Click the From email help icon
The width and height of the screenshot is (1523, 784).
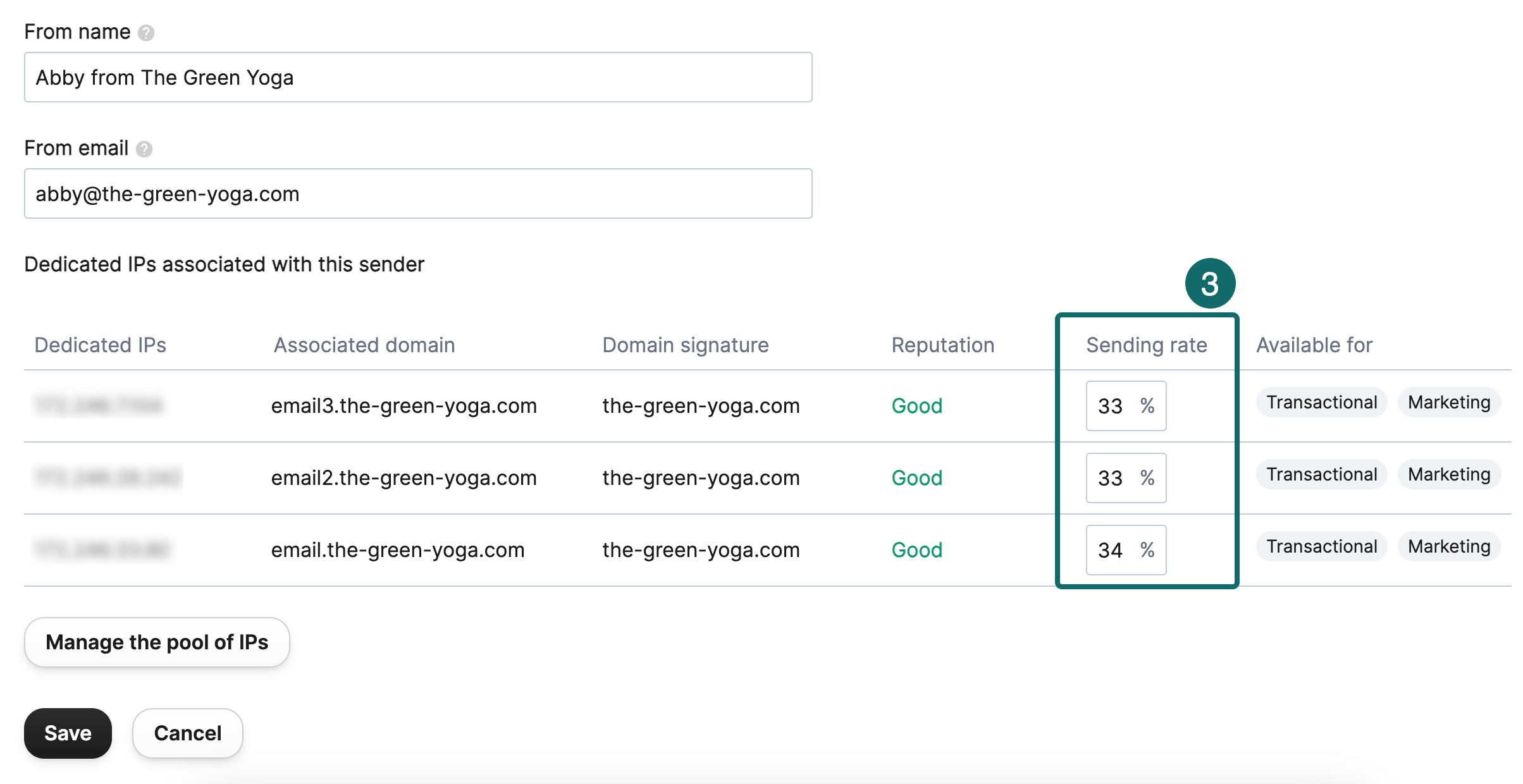tap(144, 149)
